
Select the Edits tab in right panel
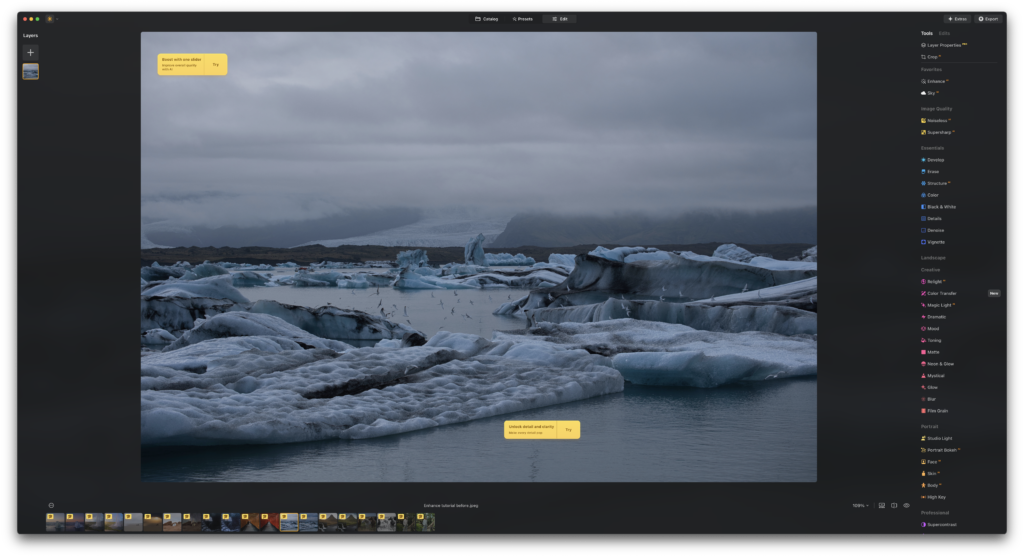(x=944, y=33)
